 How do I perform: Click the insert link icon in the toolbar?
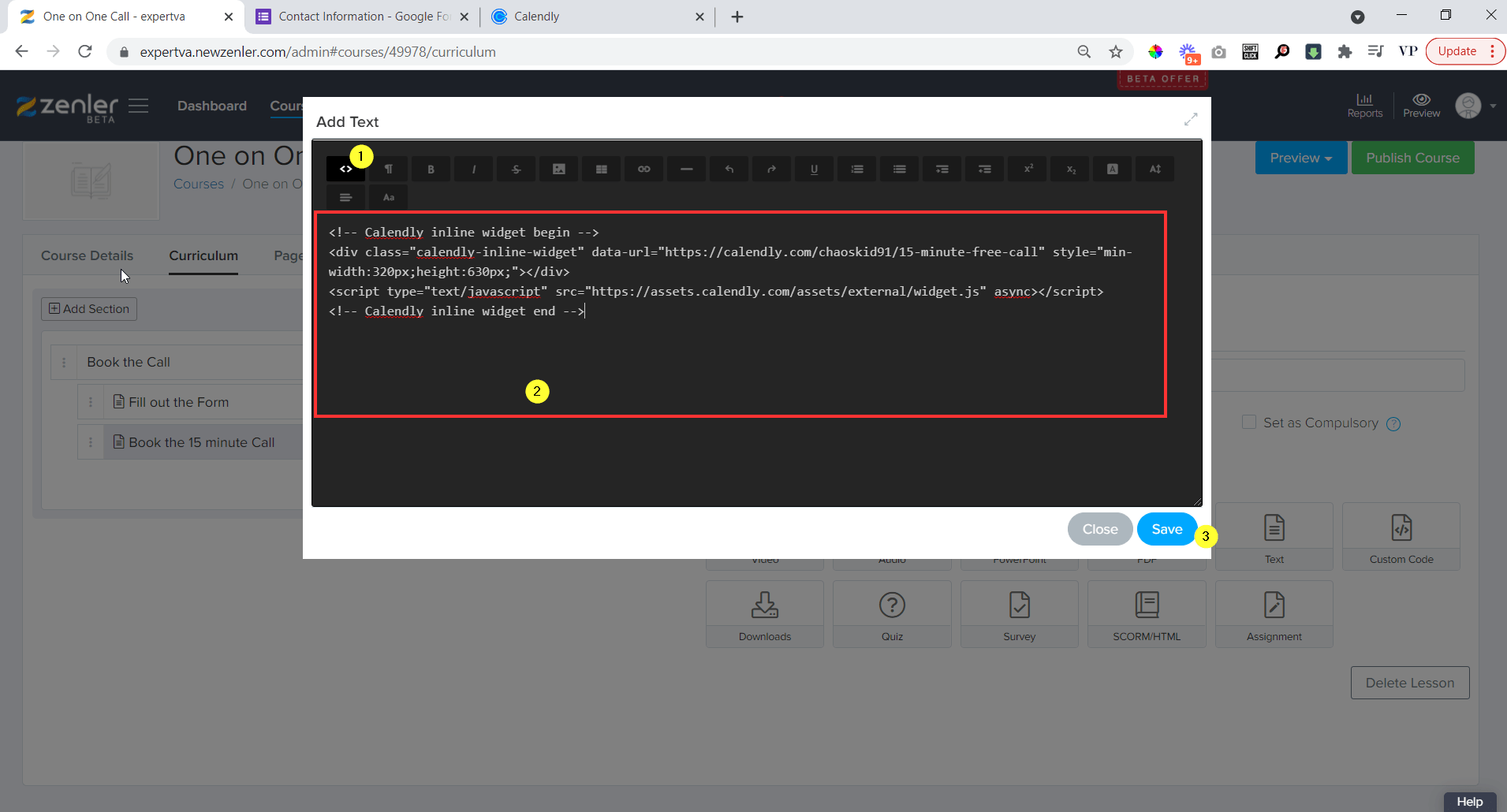[643, 168]
